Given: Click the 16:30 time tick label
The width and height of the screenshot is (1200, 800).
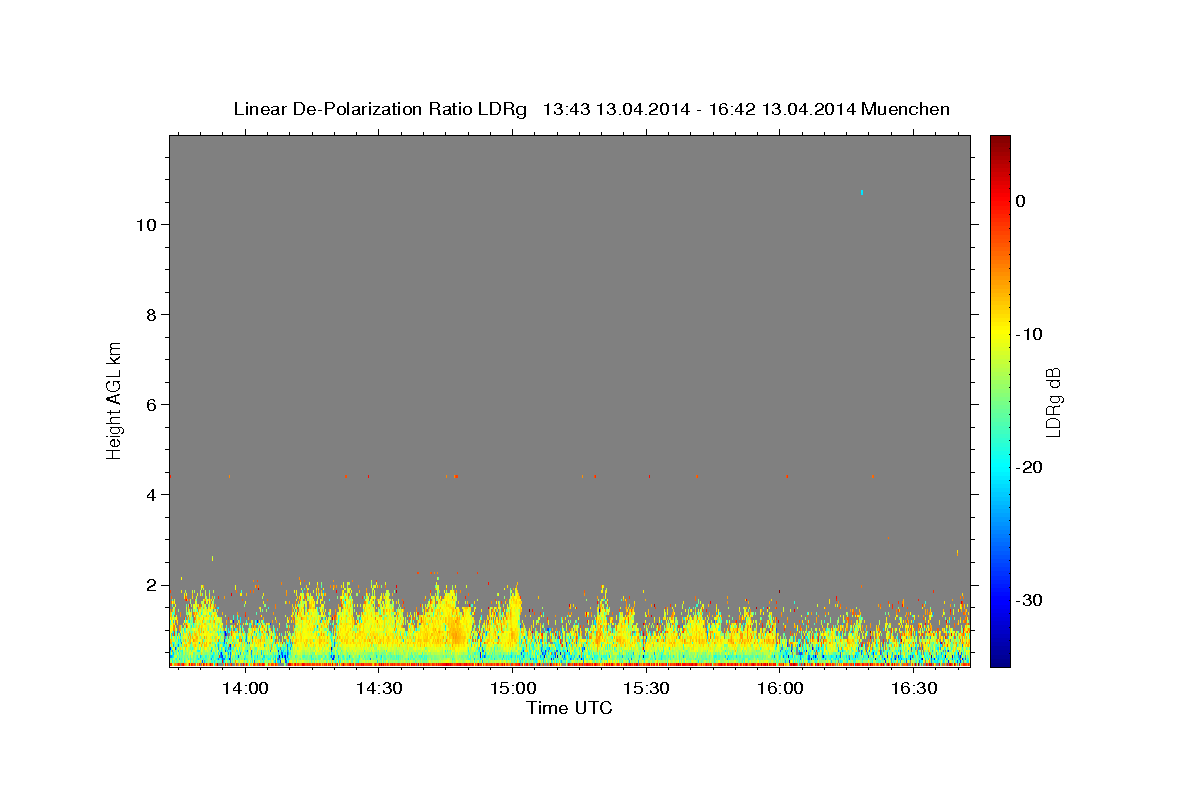Looking at the screenshot, I should [x=914, y=688].
